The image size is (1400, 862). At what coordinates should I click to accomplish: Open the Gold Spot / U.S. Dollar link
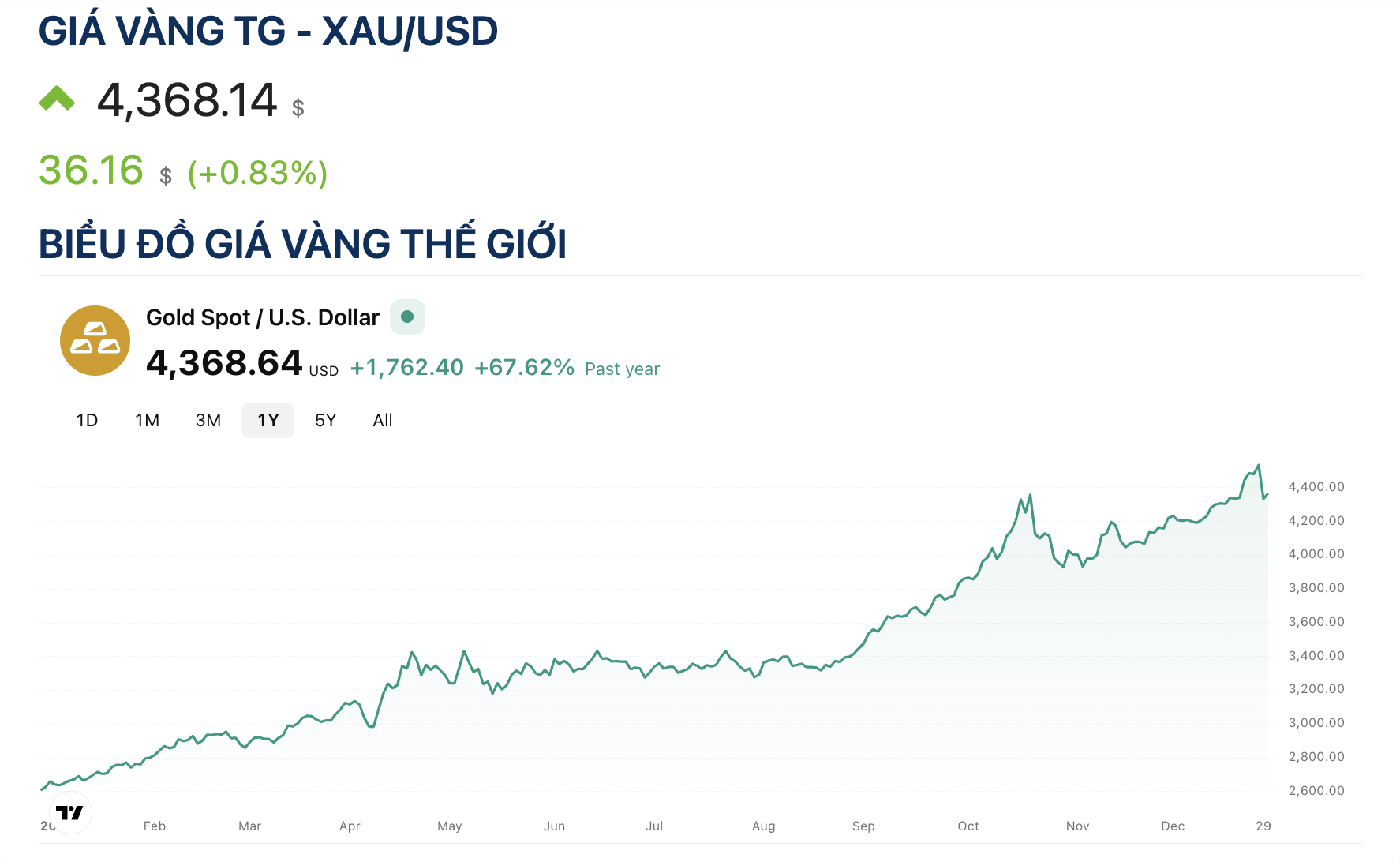[x=263, y=317]
